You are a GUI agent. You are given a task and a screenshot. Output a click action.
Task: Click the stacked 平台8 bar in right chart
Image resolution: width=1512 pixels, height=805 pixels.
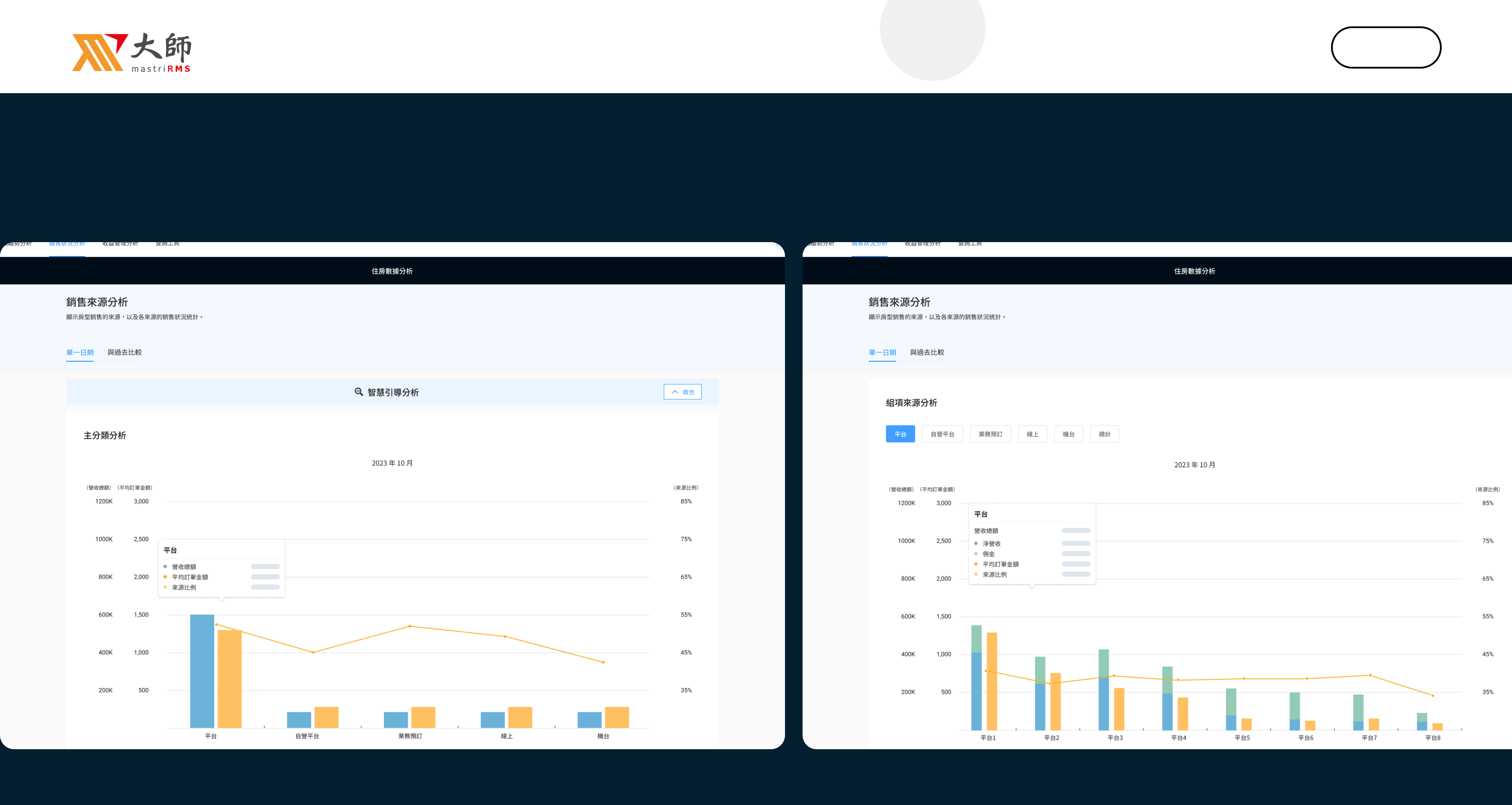coord(1422,722)
